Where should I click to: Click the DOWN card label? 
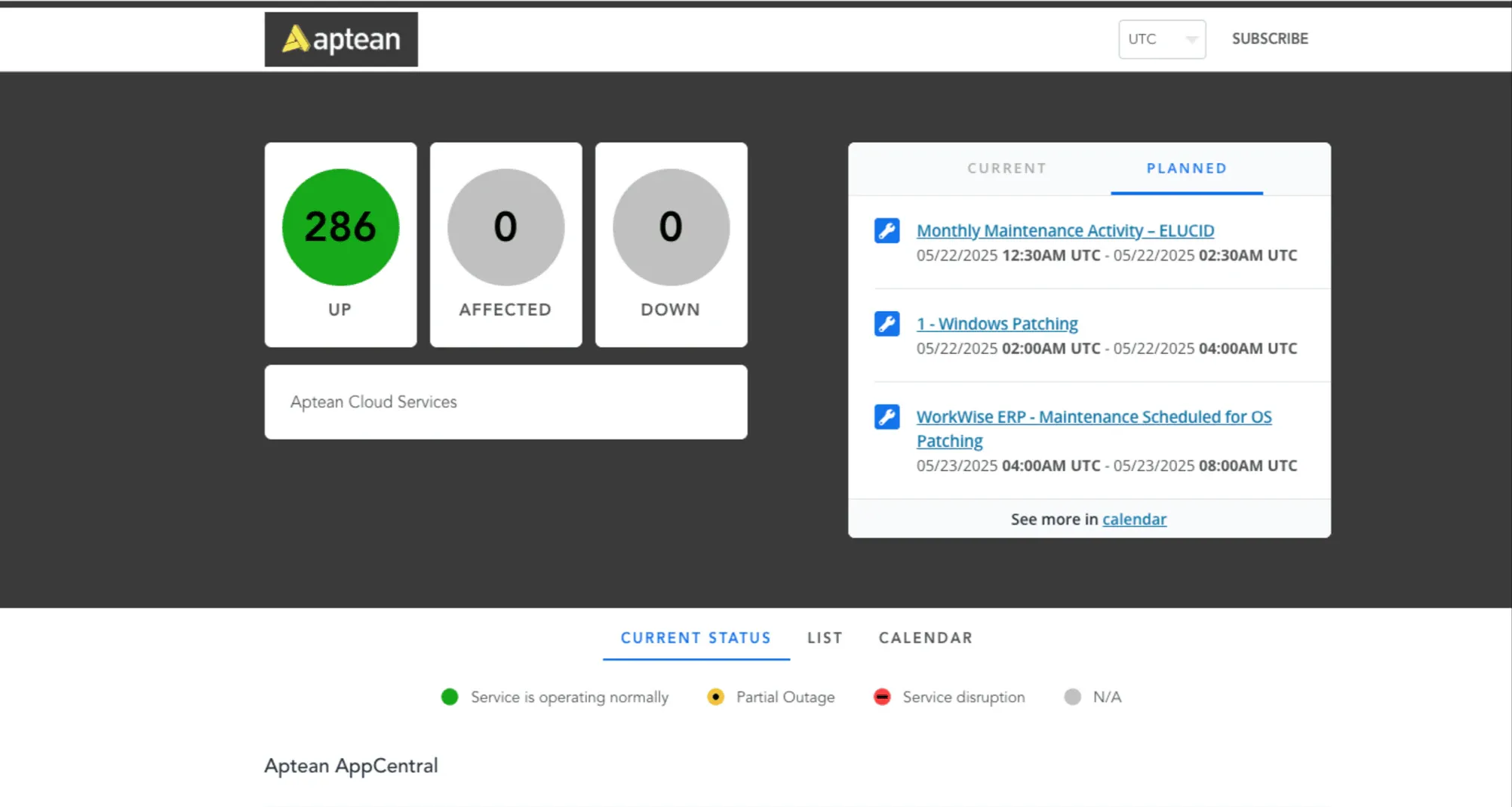671,310
